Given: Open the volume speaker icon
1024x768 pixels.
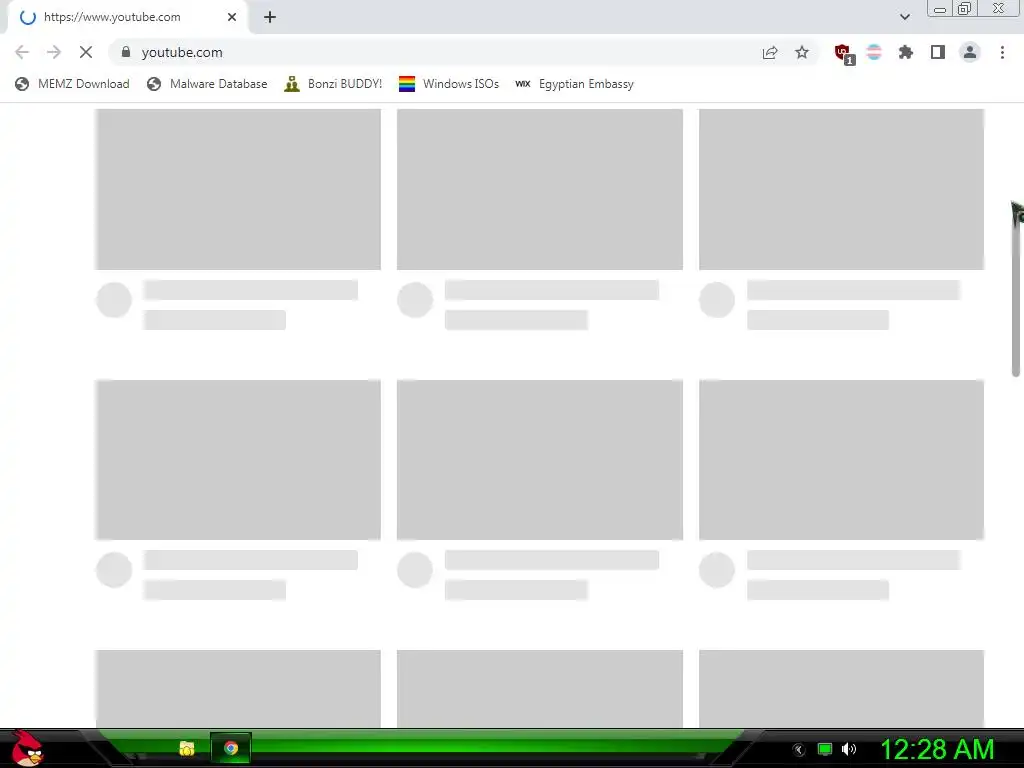Looking at the screenshot, I should click(849, 749).
